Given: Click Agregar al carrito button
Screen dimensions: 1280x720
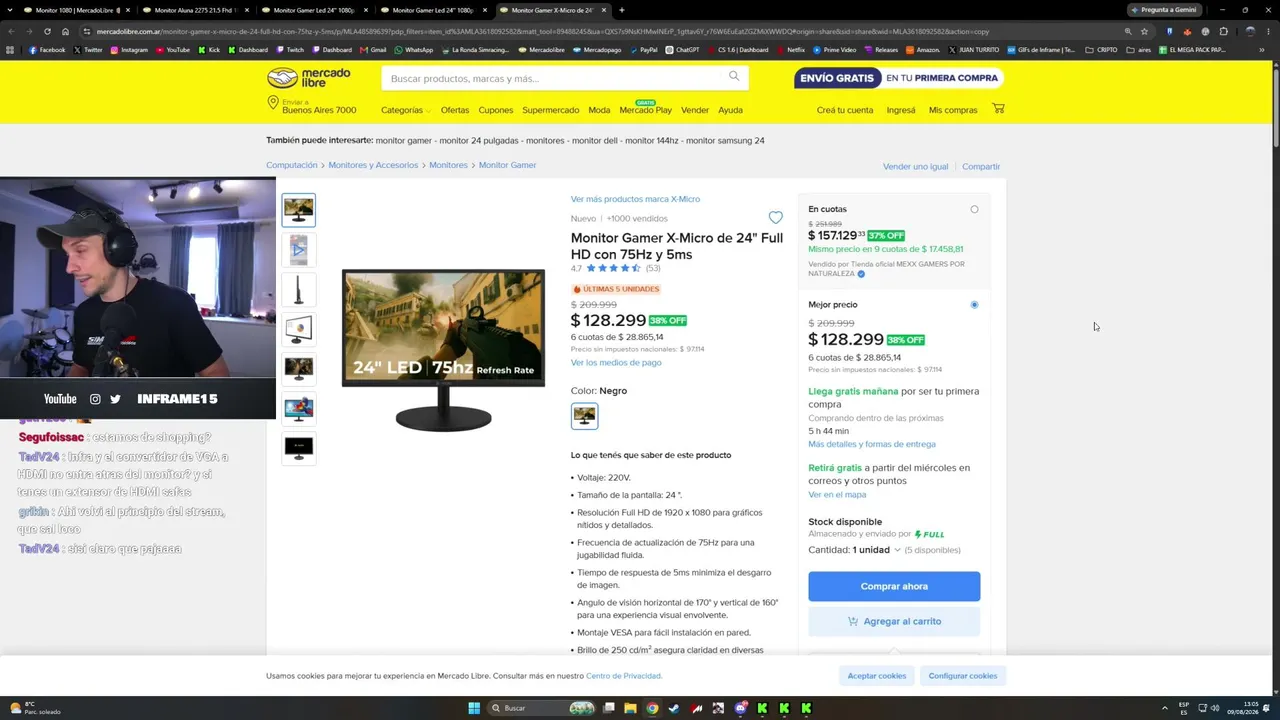Looking at the screenshot, I should (894, 621).
